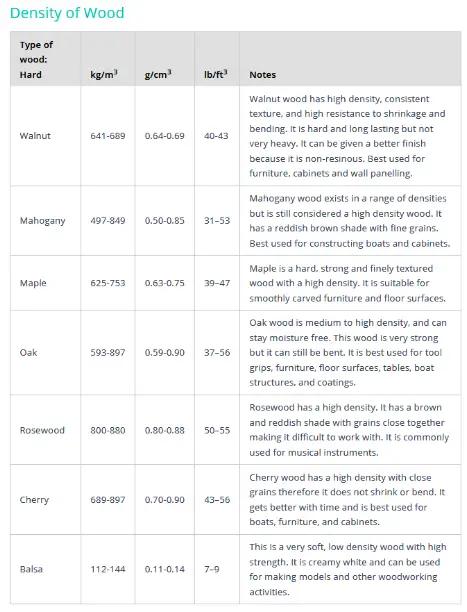The width and height of the screenshot is (467, 612).
Task: Select the Rosewood row name cell
Action: [x=45, y=430]
